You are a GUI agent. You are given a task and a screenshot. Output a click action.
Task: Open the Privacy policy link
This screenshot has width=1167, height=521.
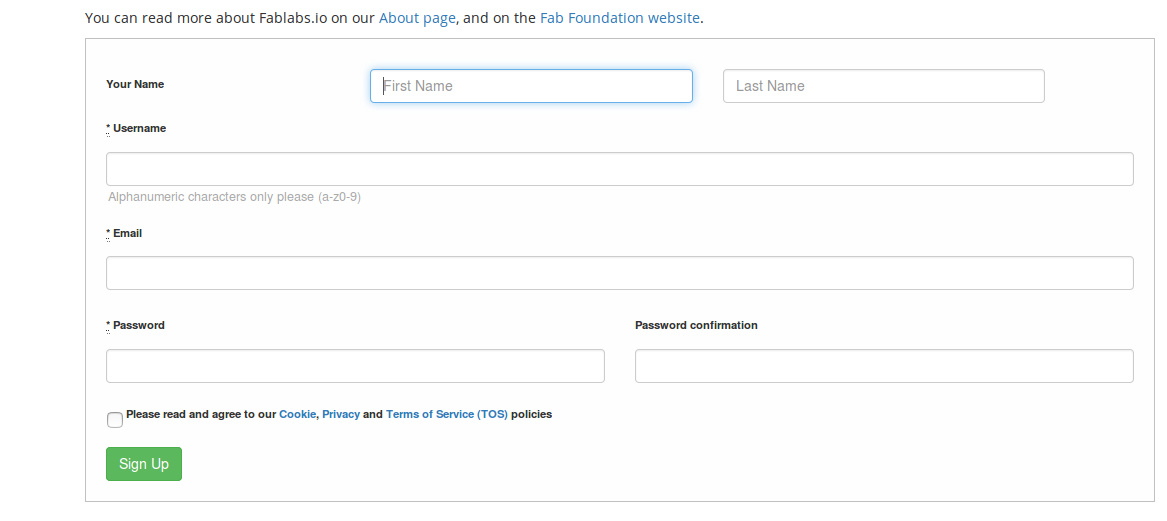[341, 414]
